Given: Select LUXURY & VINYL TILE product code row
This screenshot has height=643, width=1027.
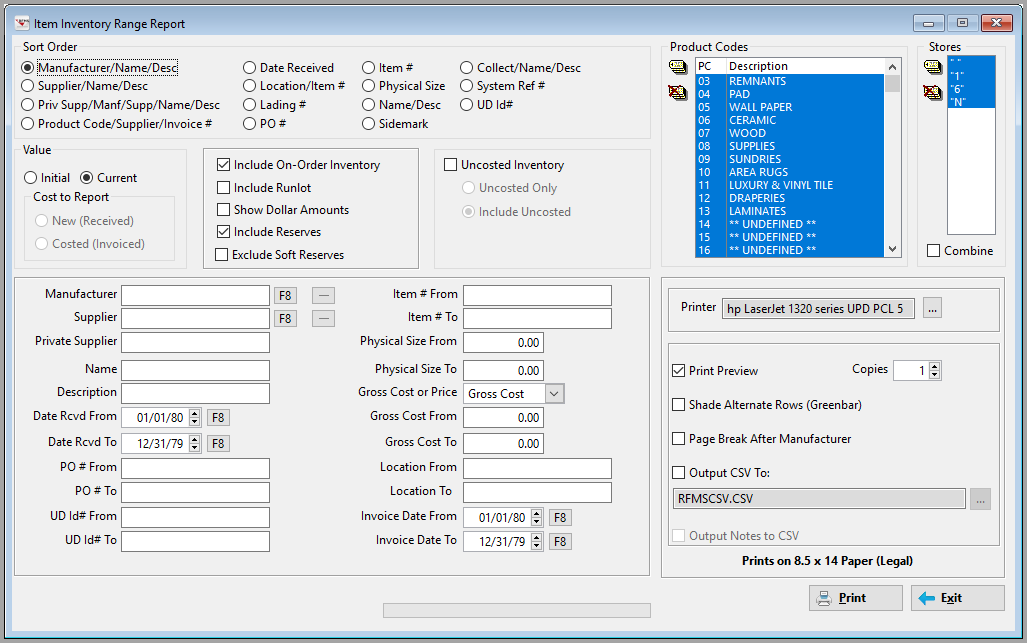Looking at the screenshot, I should tap(789, 185).
